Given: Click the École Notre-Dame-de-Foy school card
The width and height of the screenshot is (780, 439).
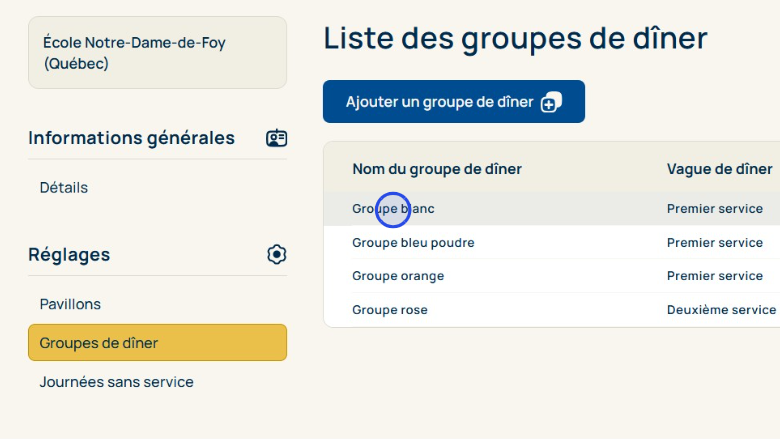Looking at the screenshot, I should [157, 53].
